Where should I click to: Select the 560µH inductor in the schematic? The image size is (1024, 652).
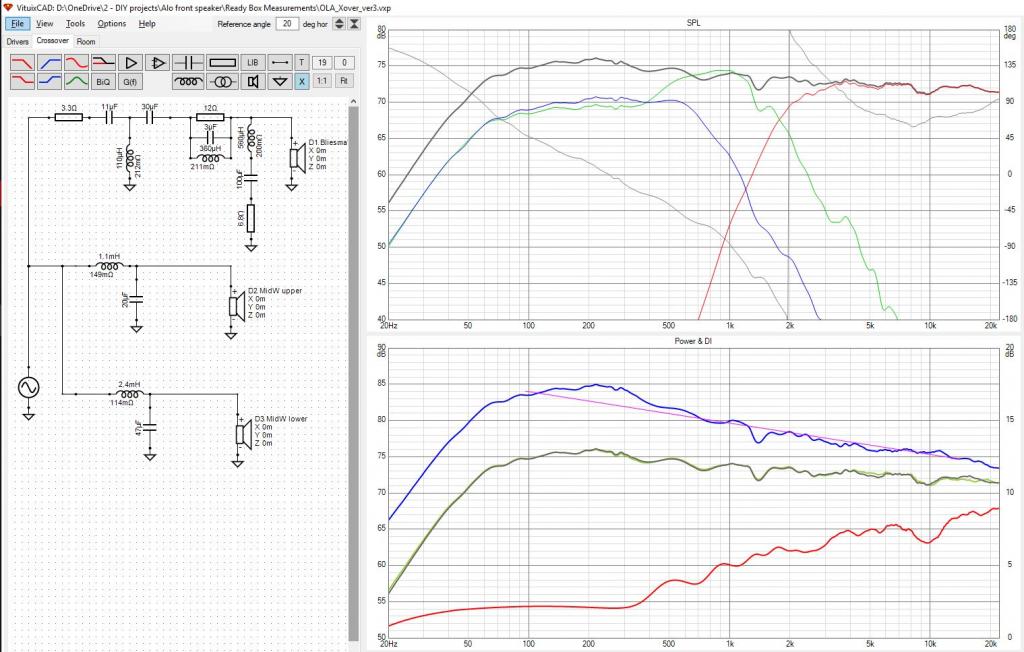point(251,137)
